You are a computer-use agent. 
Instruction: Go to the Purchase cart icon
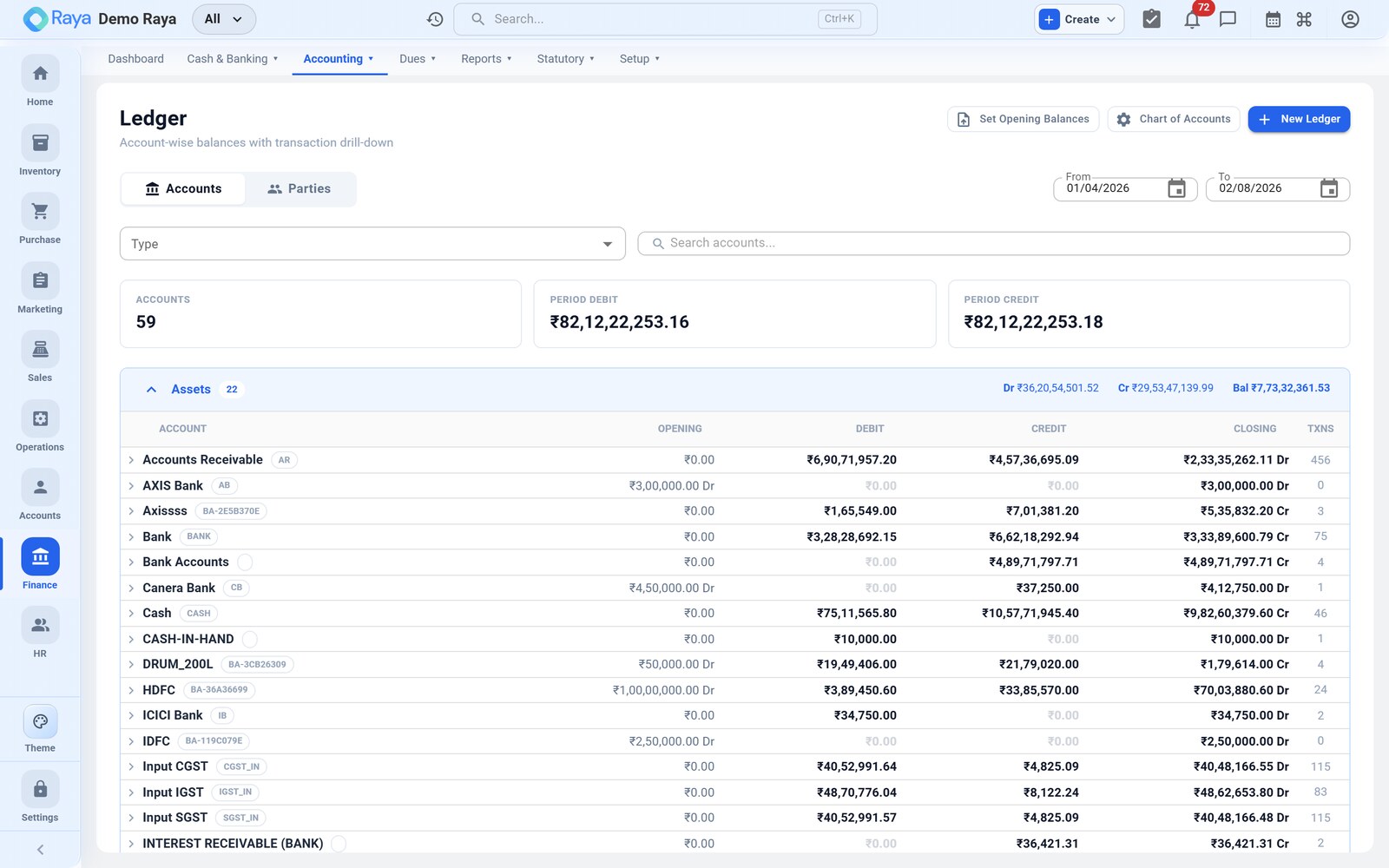(40, 212)
